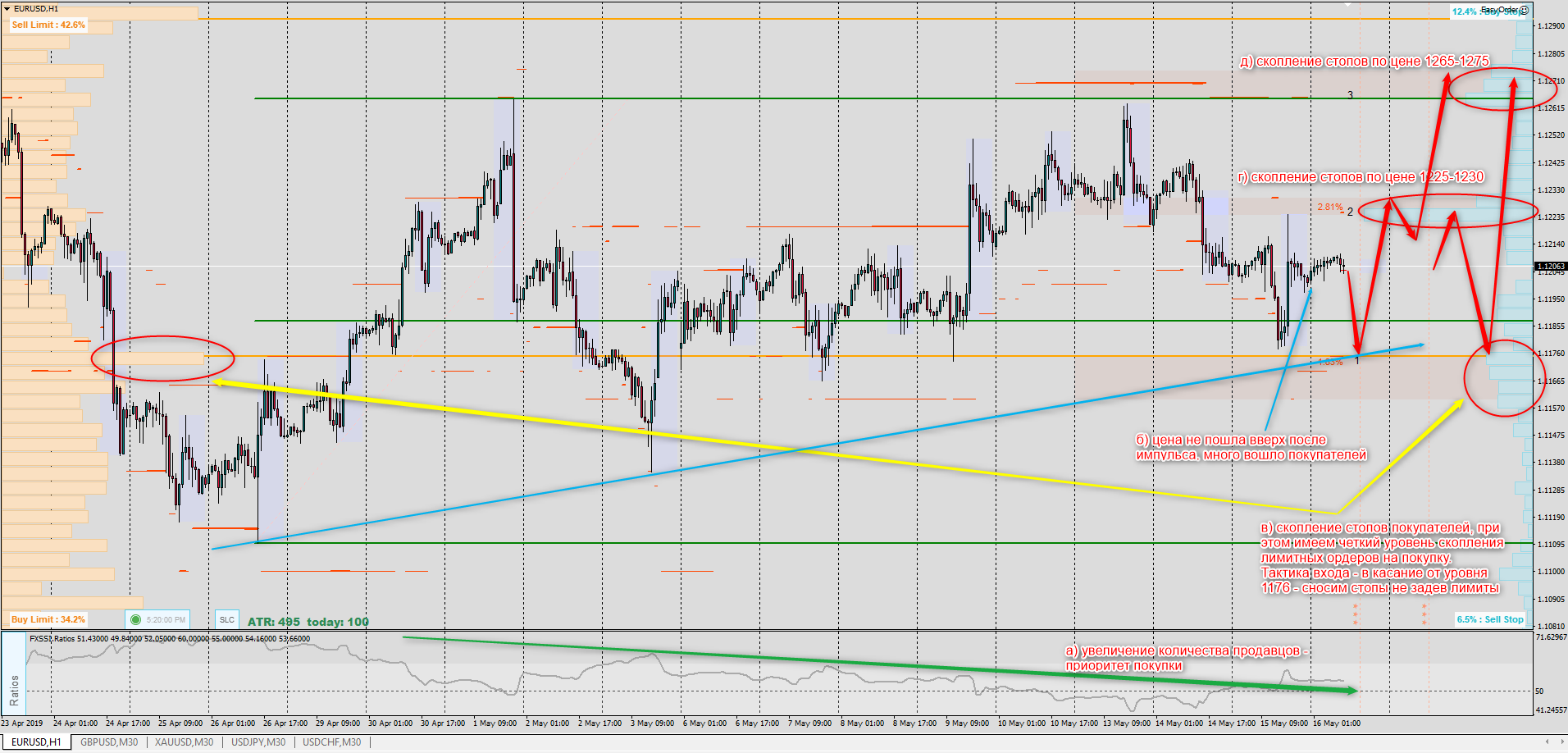
Task: Click the 6.5% : Sell Stop label
Action: 1490,619
